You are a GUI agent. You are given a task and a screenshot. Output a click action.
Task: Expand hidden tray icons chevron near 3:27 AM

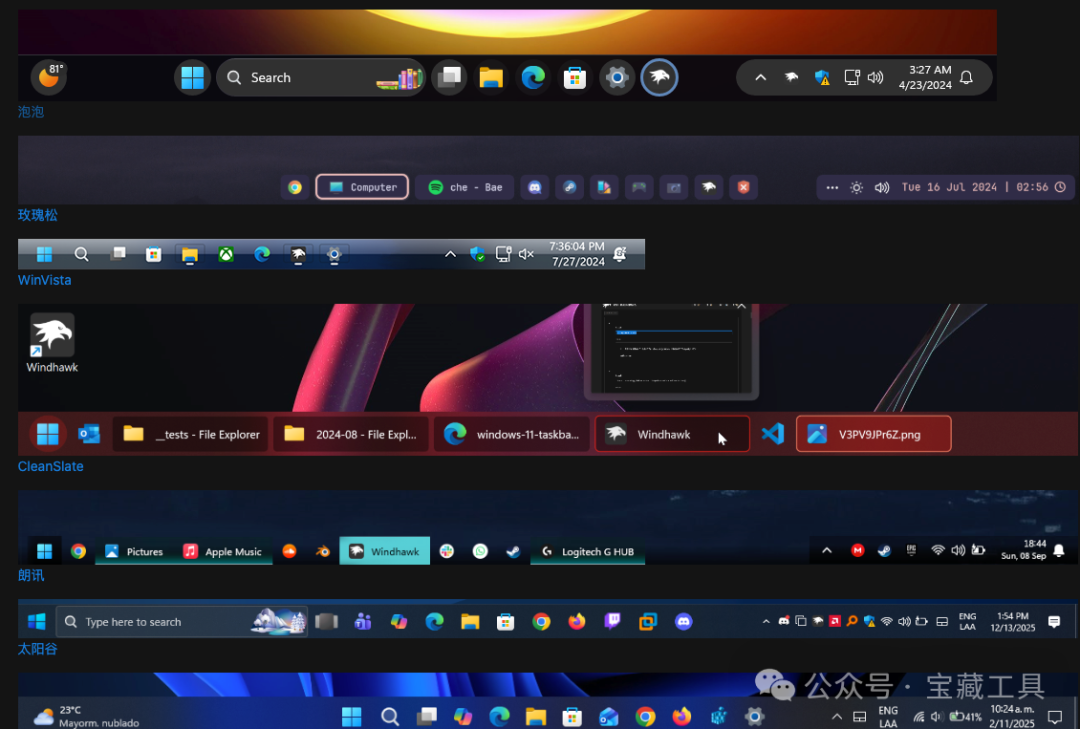(x=760, y=77)
